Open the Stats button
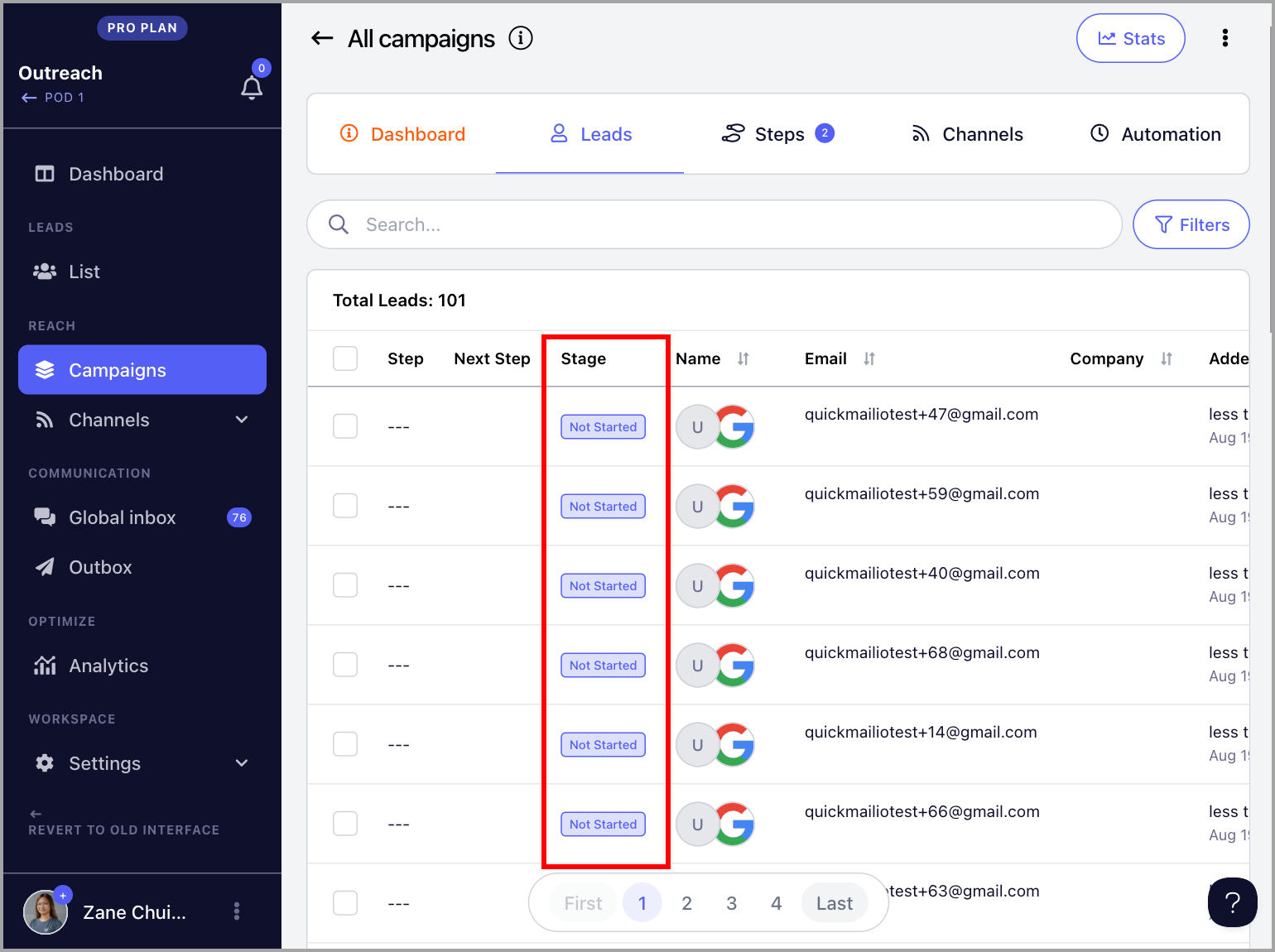Viewport: 1275px width, 952px height. pyautogui.click(x=1131, y=38)
